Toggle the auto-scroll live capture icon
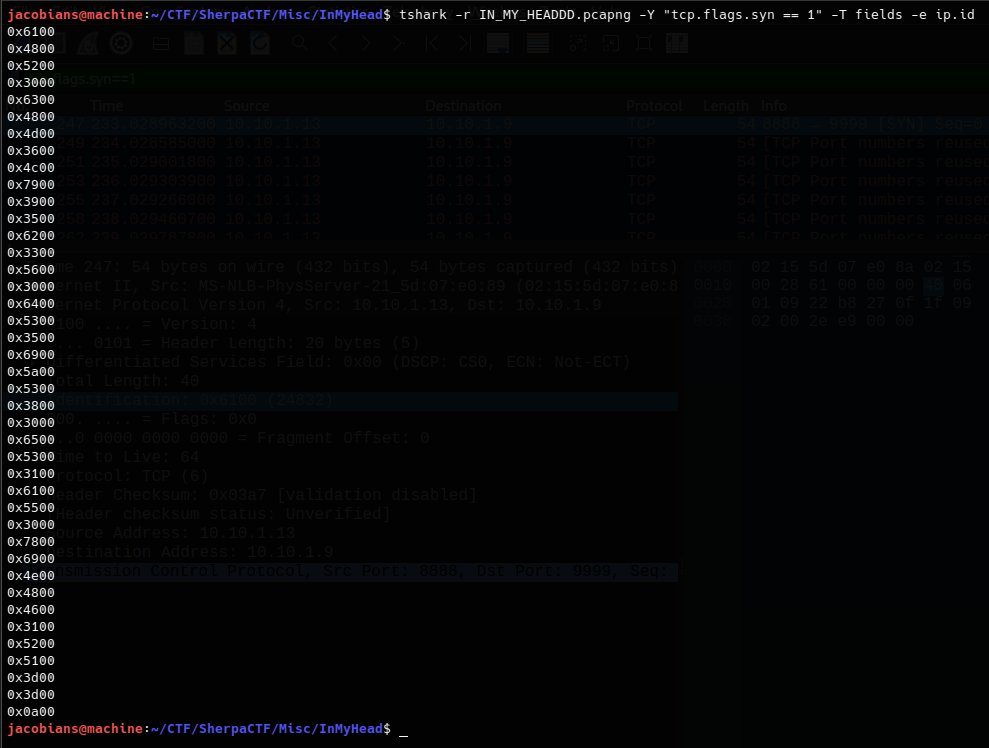Viewport: 989px width, 748px height. coord(498,43)
